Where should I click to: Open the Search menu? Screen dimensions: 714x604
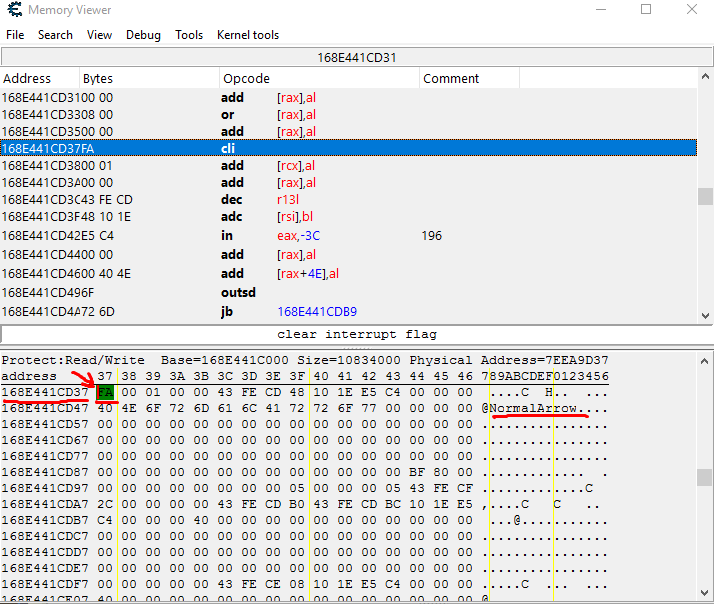pyautogui.click(x=55, y=35)
